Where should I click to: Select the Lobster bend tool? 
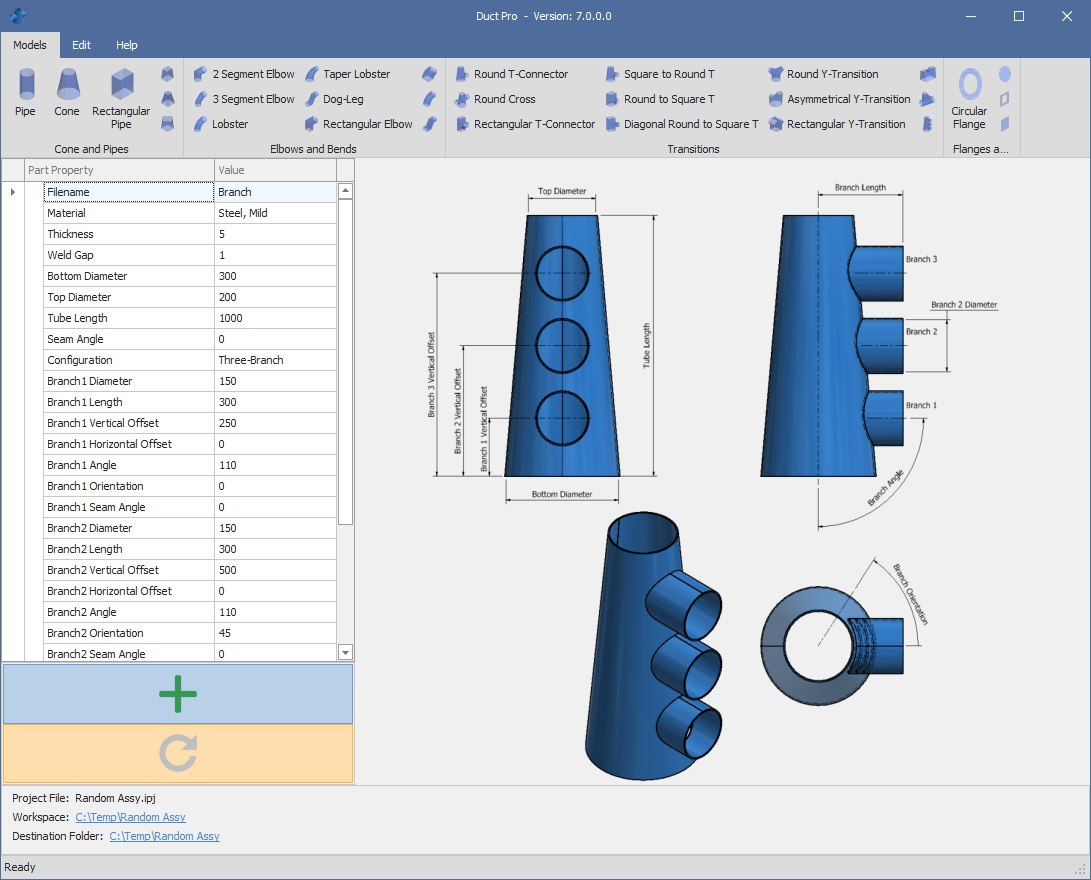[x=221, y=124]
